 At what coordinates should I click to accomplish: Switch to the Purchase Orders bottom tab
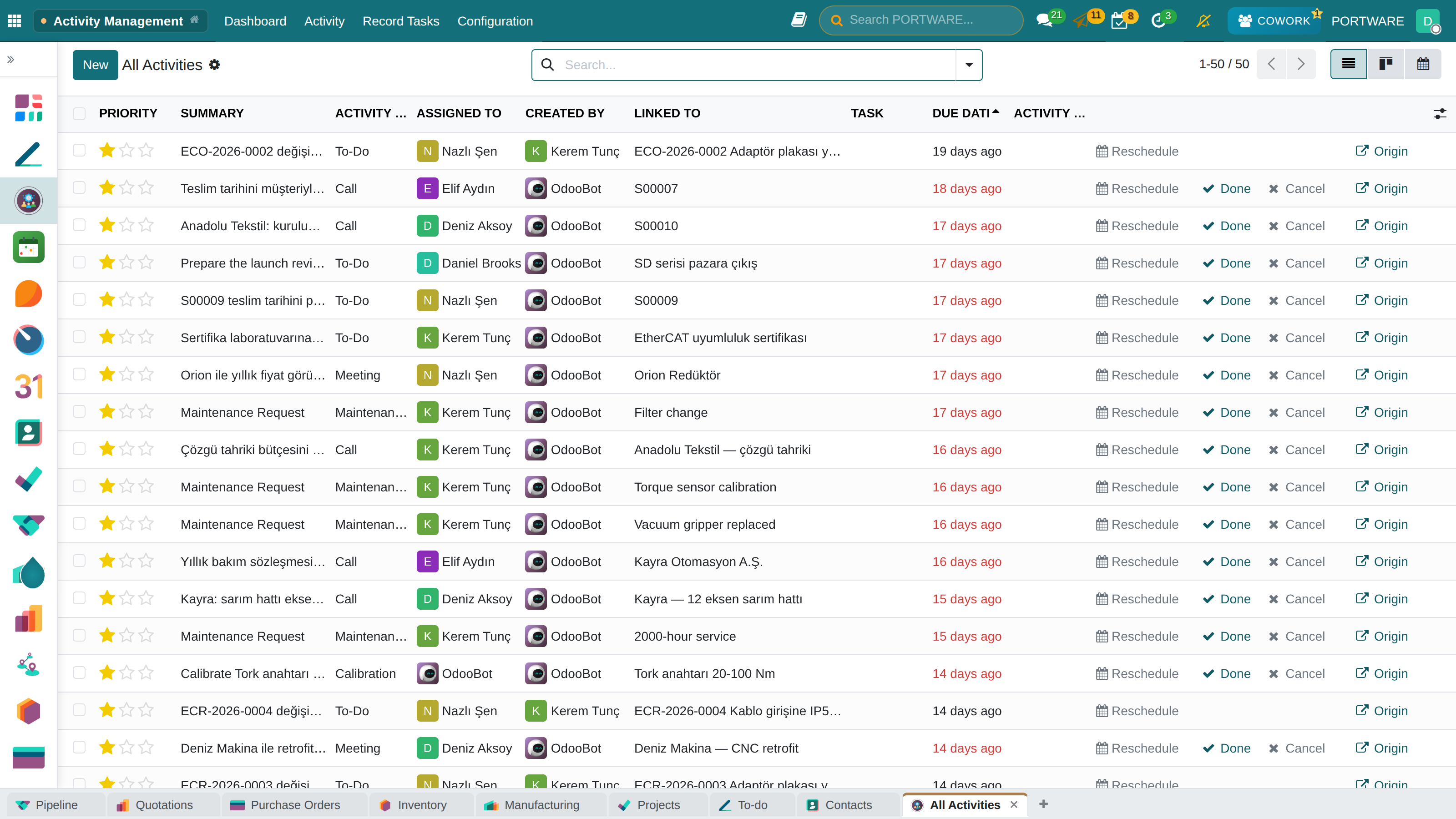pos(294,805)
